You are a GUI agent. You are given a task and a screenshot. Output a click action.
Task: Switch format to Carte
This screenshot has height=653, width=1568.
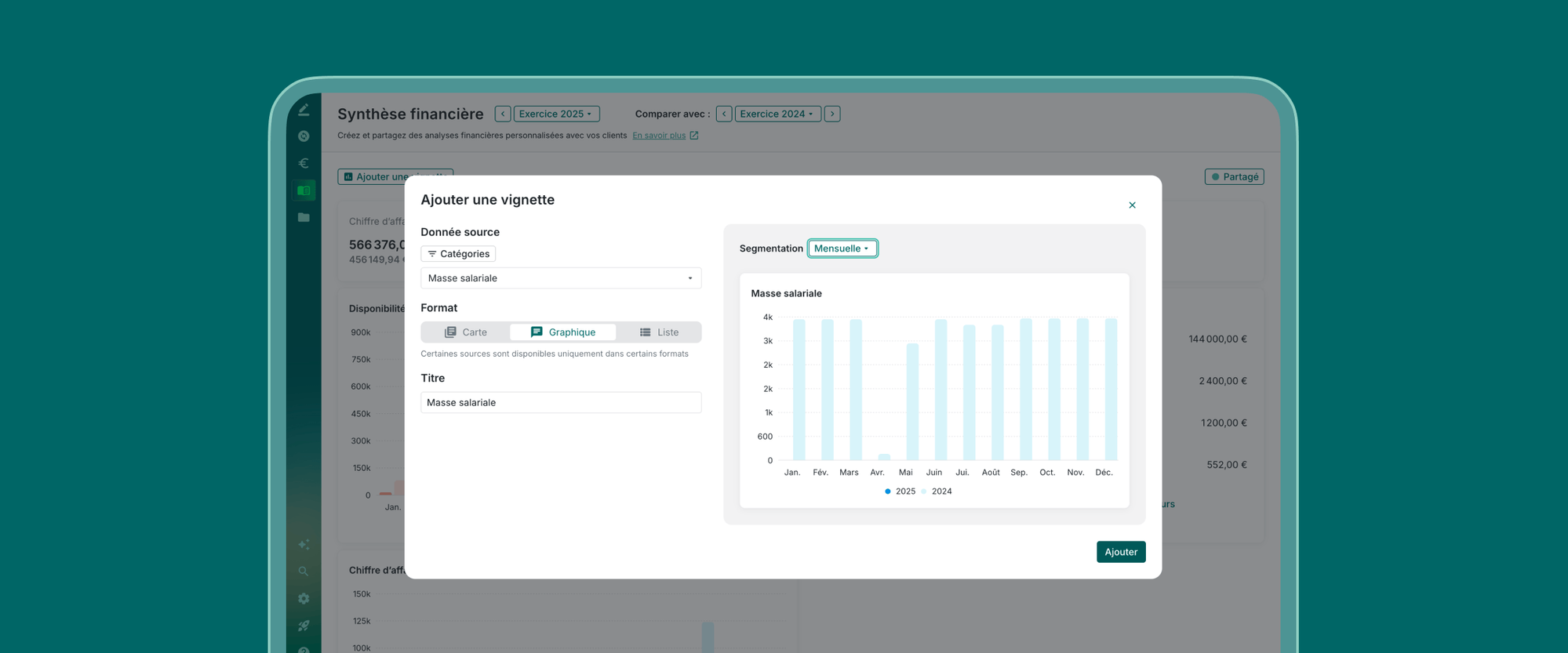click(466, 332)
